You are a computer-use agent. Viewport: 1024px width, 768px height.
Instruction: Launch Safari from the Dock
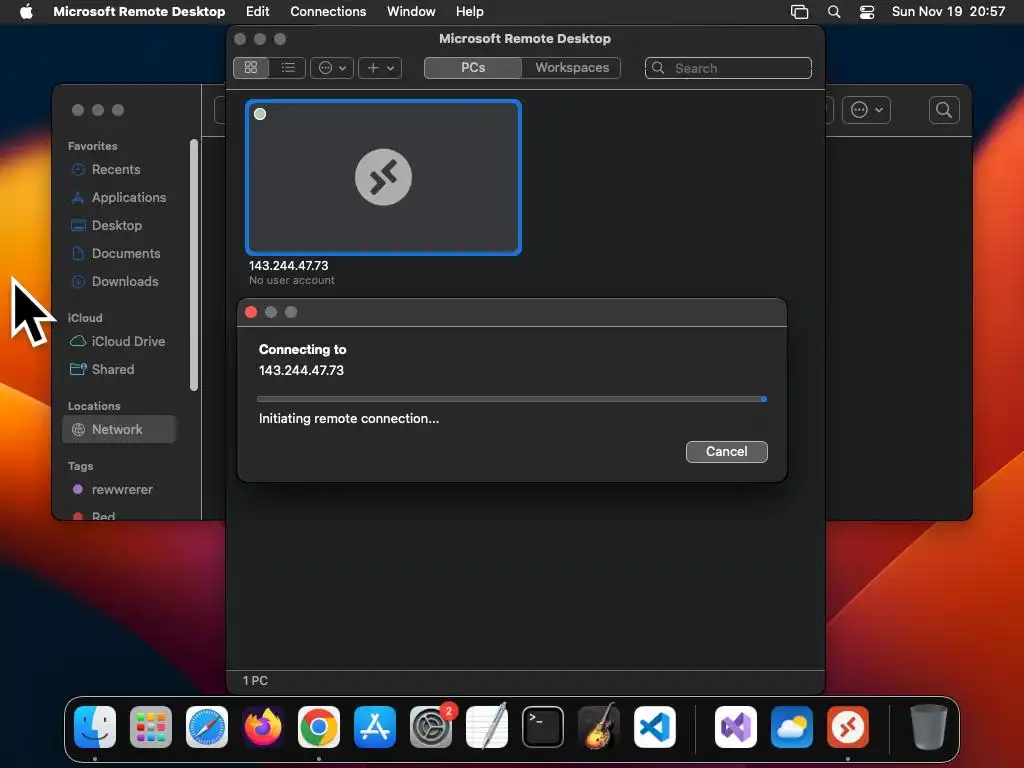[x=207, y=727]
